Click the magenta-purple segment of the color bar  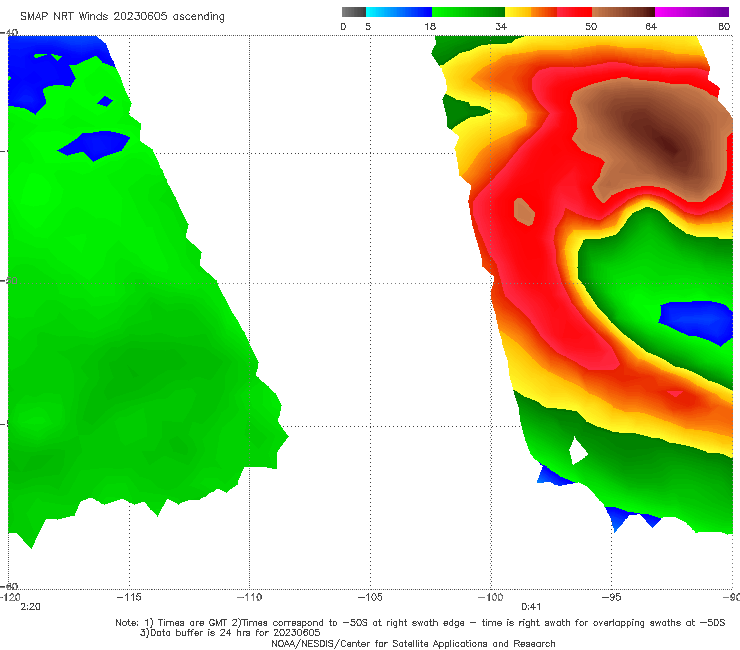(692, 12)
